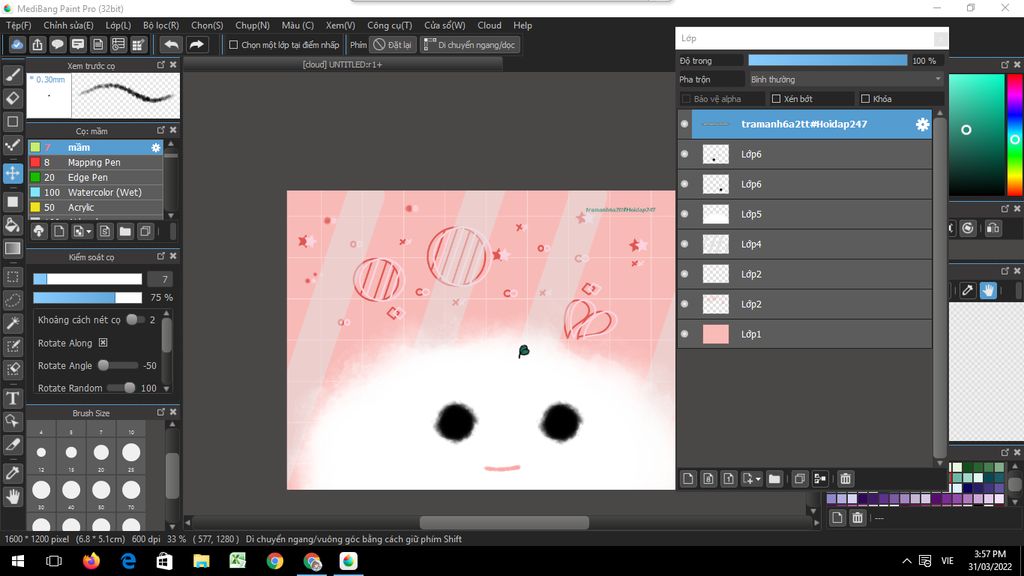The height and width of the screenshot is (576, 1024).
Task: Open the Lớp(L) menu
Action: (x=118, y=25)
